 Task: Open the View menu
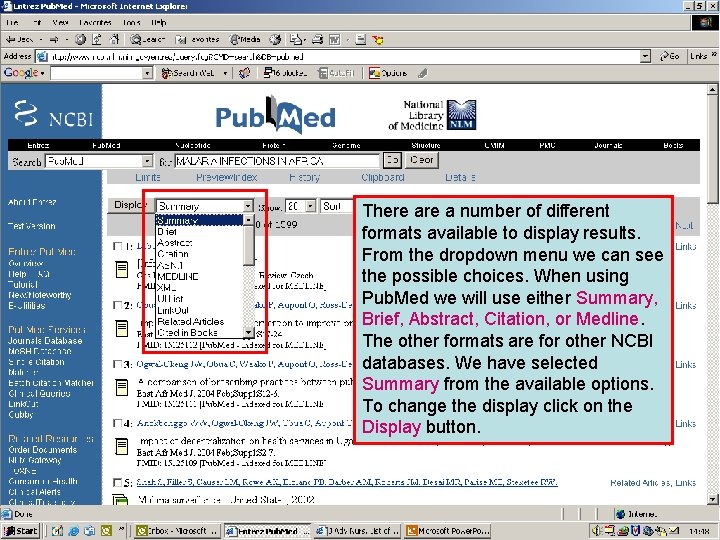click(60, 22)
